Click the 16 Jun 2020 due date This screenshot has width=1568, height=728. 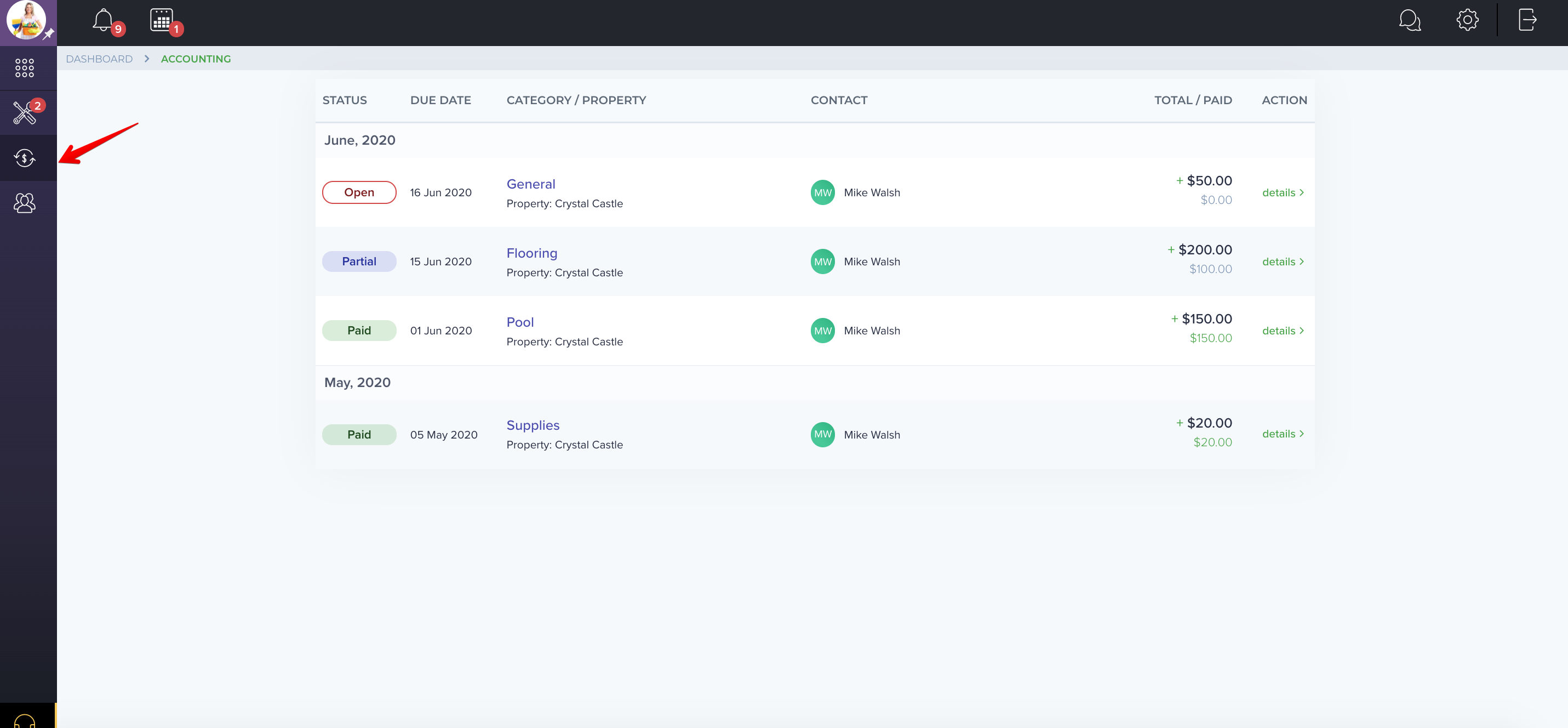click(x=440, y=192)
